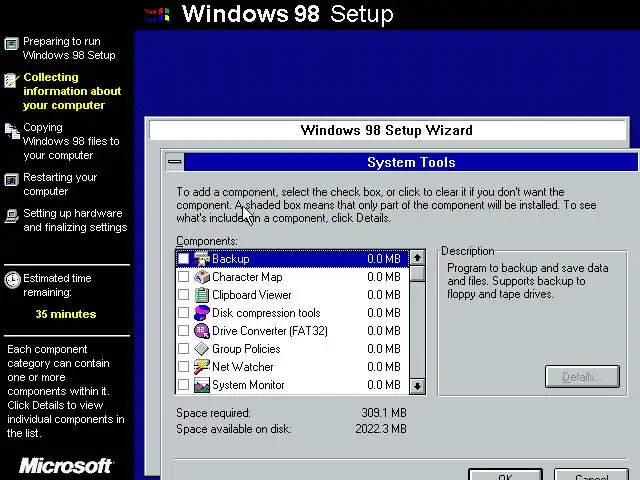Click the components list scrollbar thumb
Screen dimensions: 640x480
pos(417,273)
